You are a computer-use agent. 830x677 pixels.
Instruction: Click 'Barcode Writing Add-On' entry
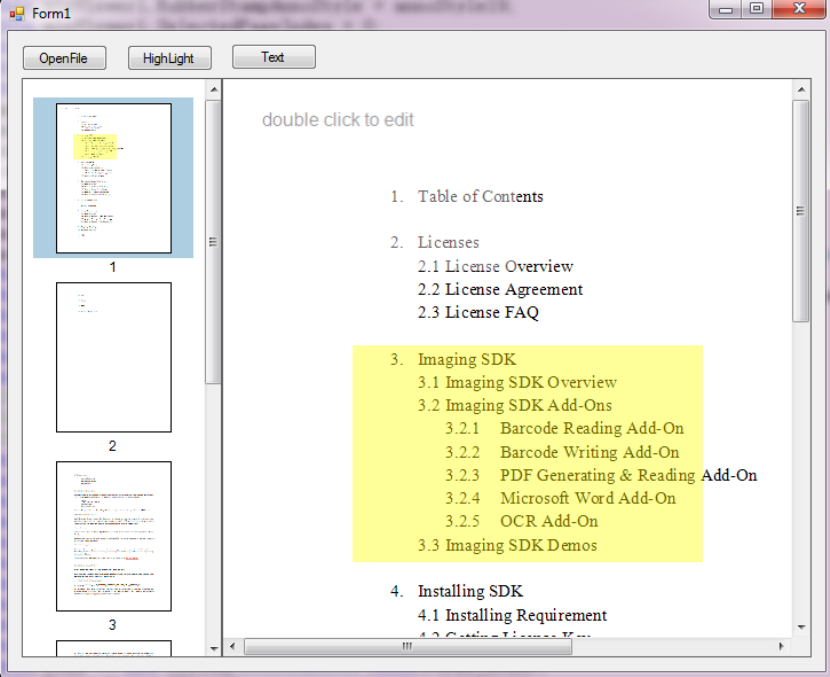click(590, 453)
